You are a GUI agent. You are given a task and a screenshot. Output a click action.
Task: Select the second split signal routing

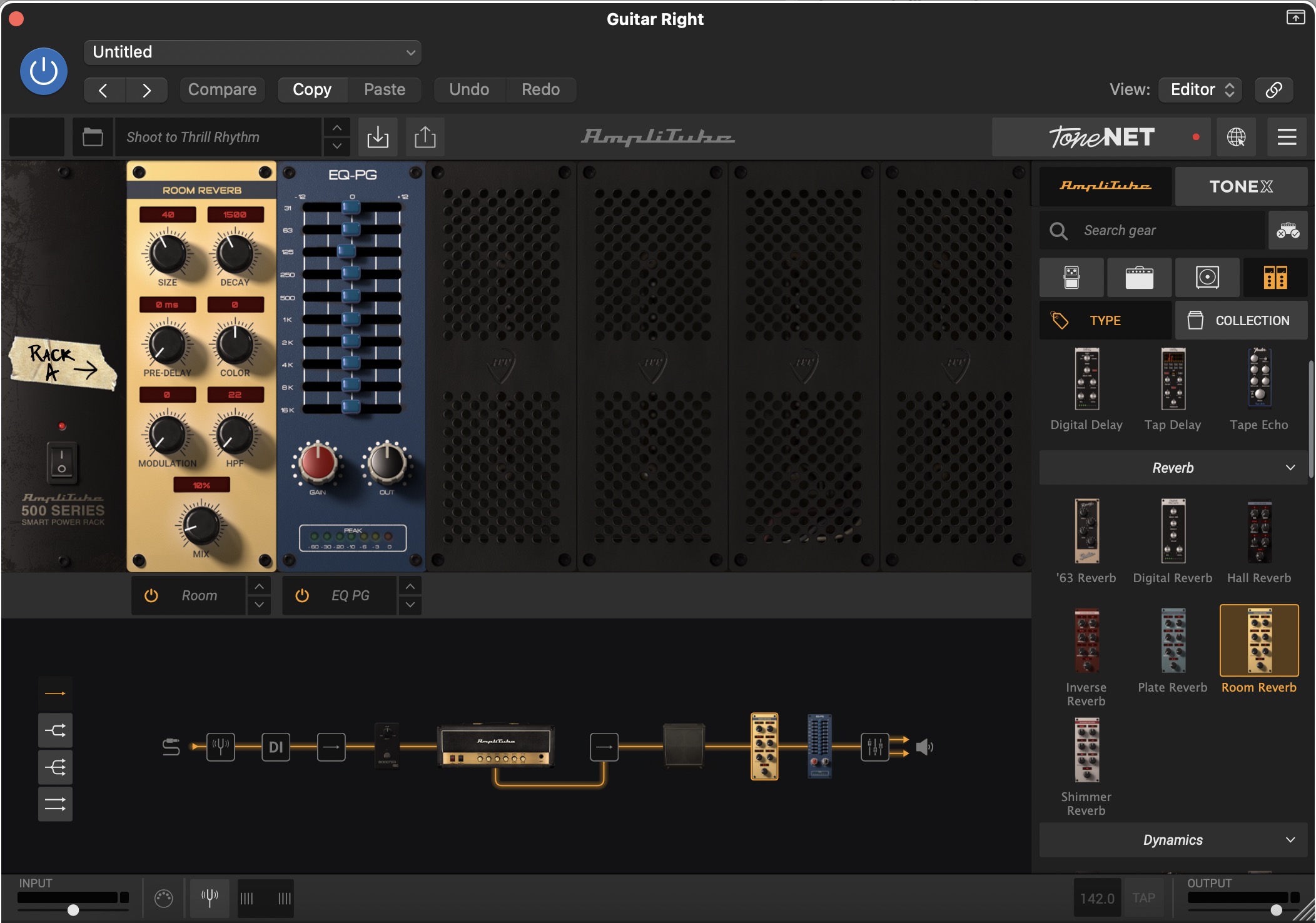click(x=55, y=730)
